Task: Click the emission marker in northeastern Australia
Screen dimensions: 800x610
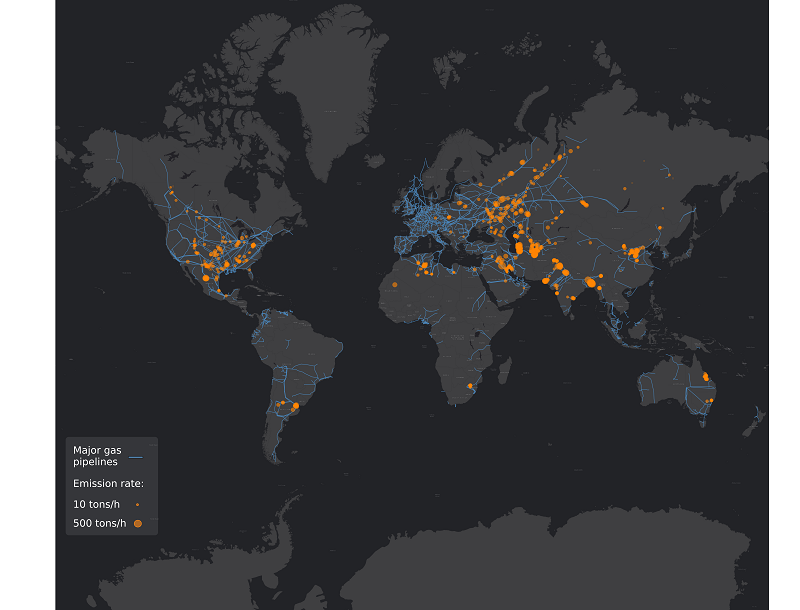Action: point(705,377)
